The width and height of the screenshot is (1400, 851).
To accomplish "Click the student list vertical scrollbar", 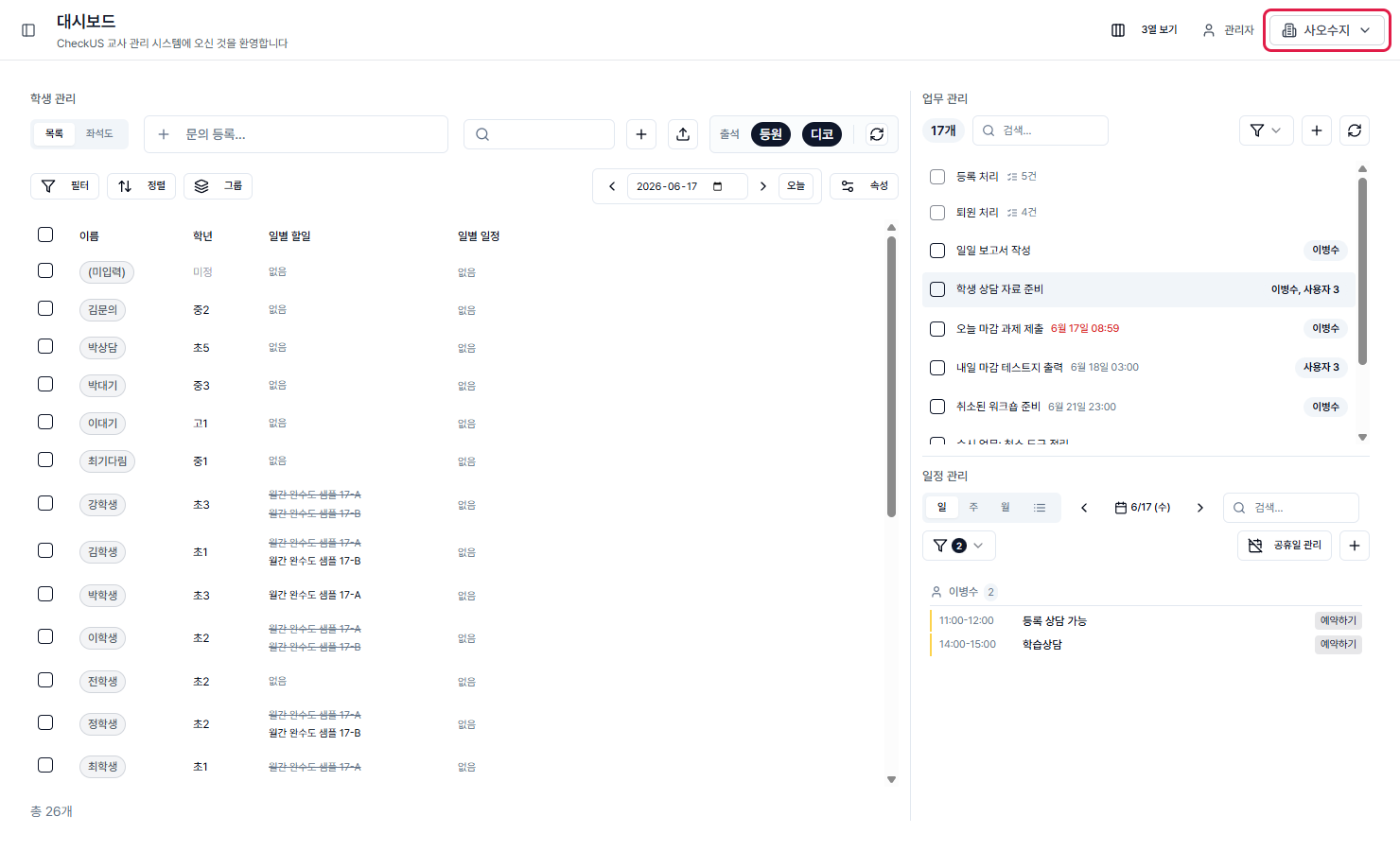I will (891, 376).
